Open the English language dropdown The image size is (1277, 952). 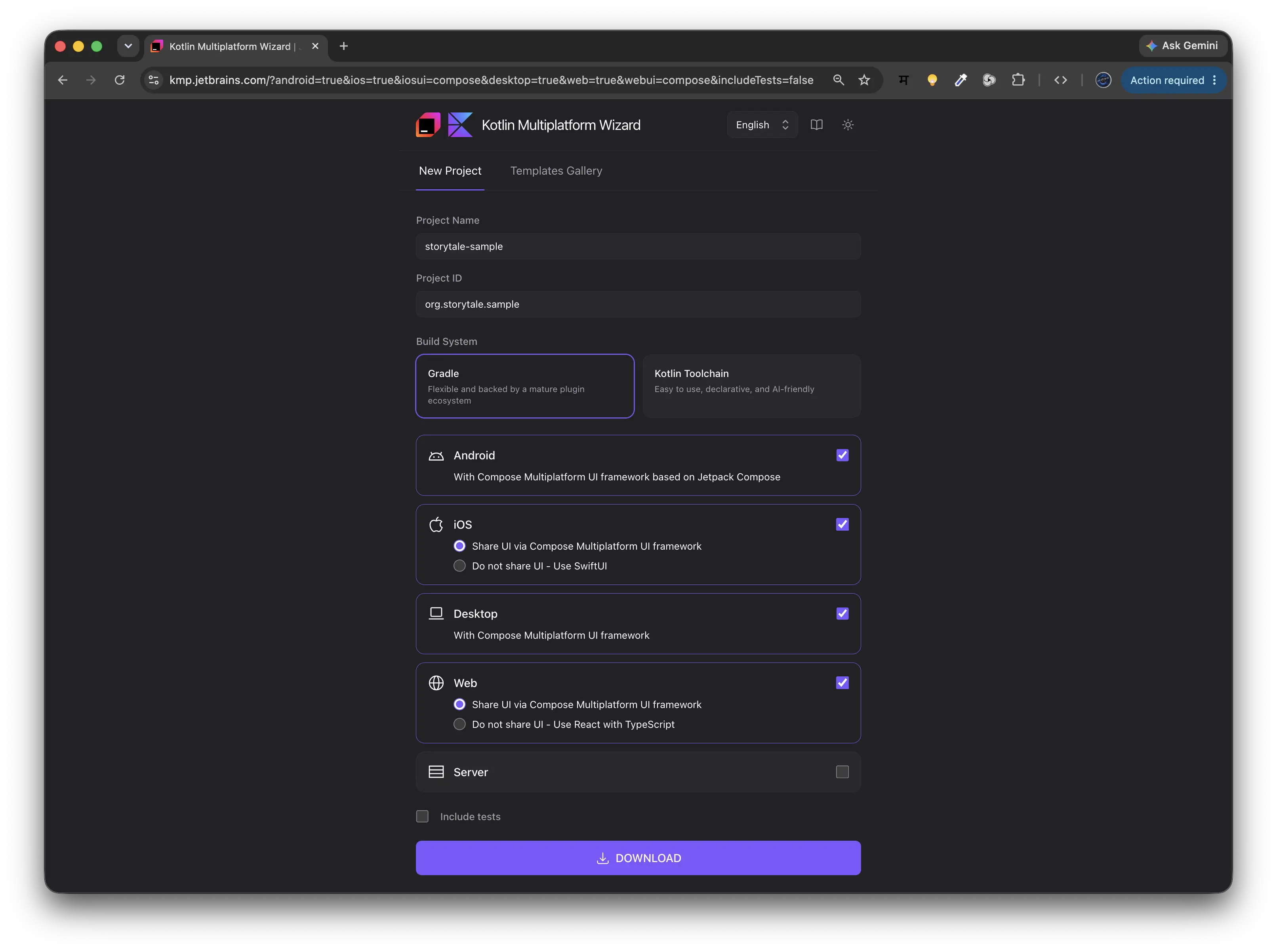point(762,125)
